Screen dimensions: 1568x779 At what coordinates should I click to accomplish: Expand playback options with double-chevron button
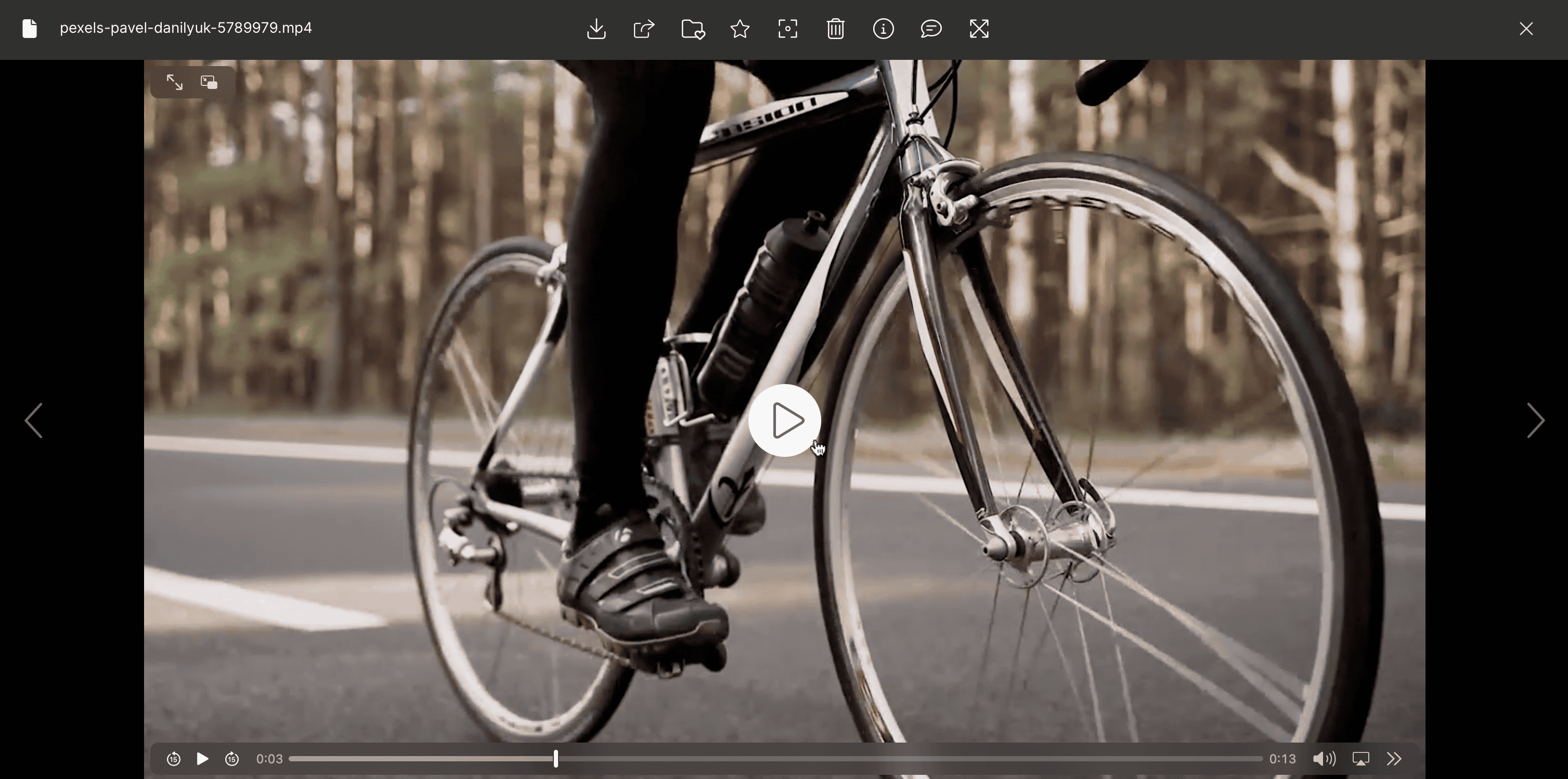(1394, 758)
